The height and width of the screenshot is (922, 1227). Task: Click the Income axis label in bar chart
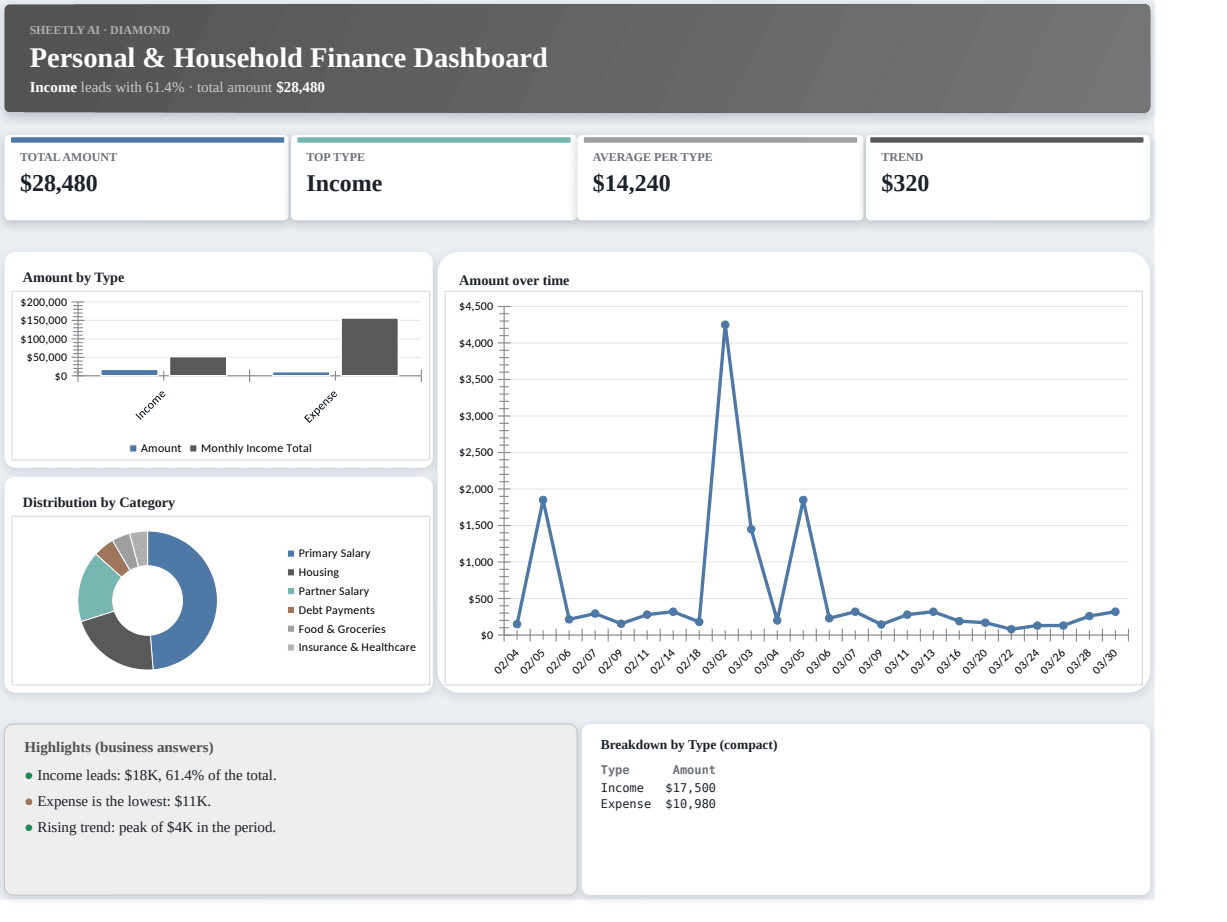click(150, 405)
